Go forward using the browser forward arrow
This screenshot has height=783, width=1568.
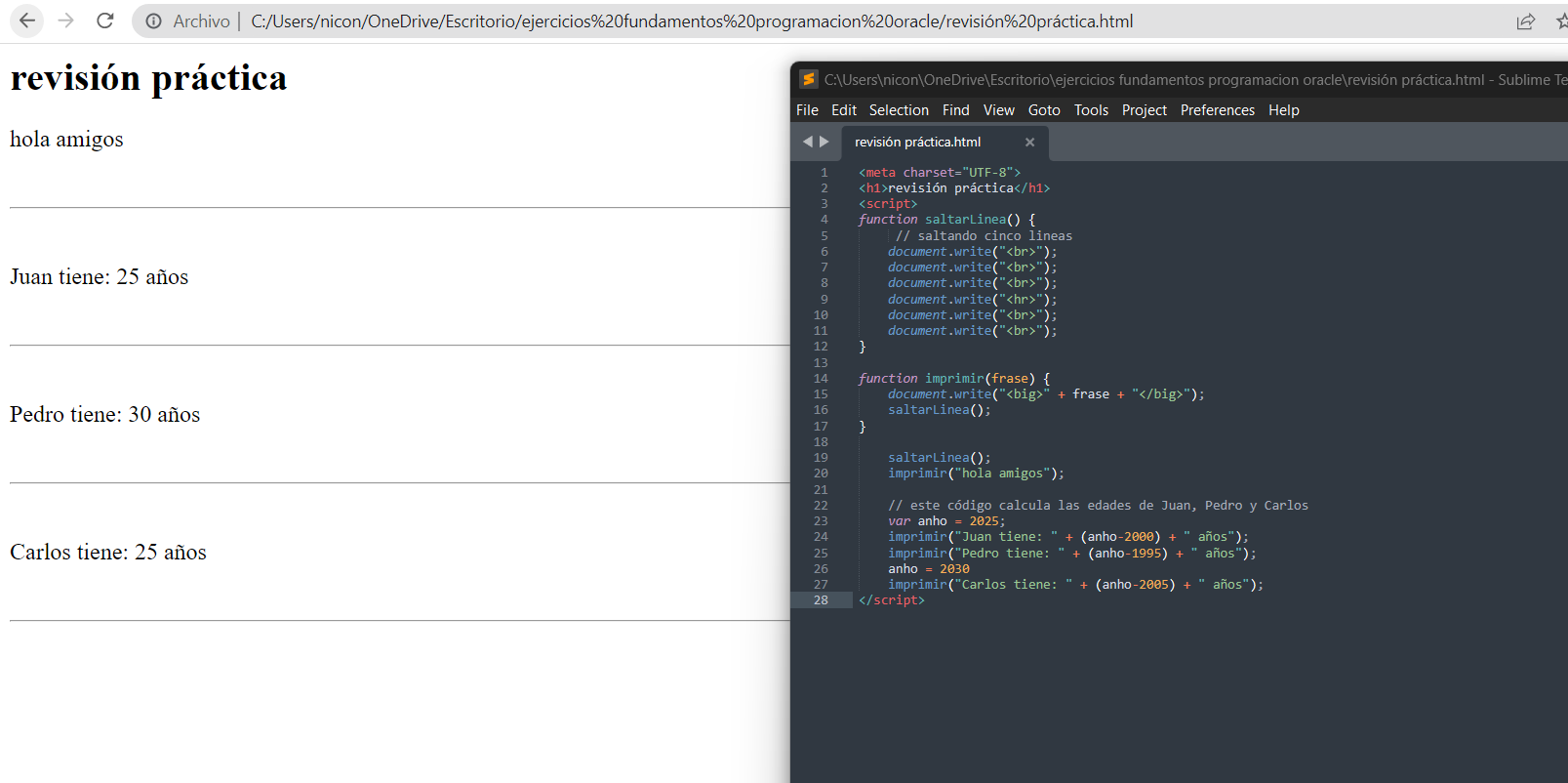click(65, 21)
